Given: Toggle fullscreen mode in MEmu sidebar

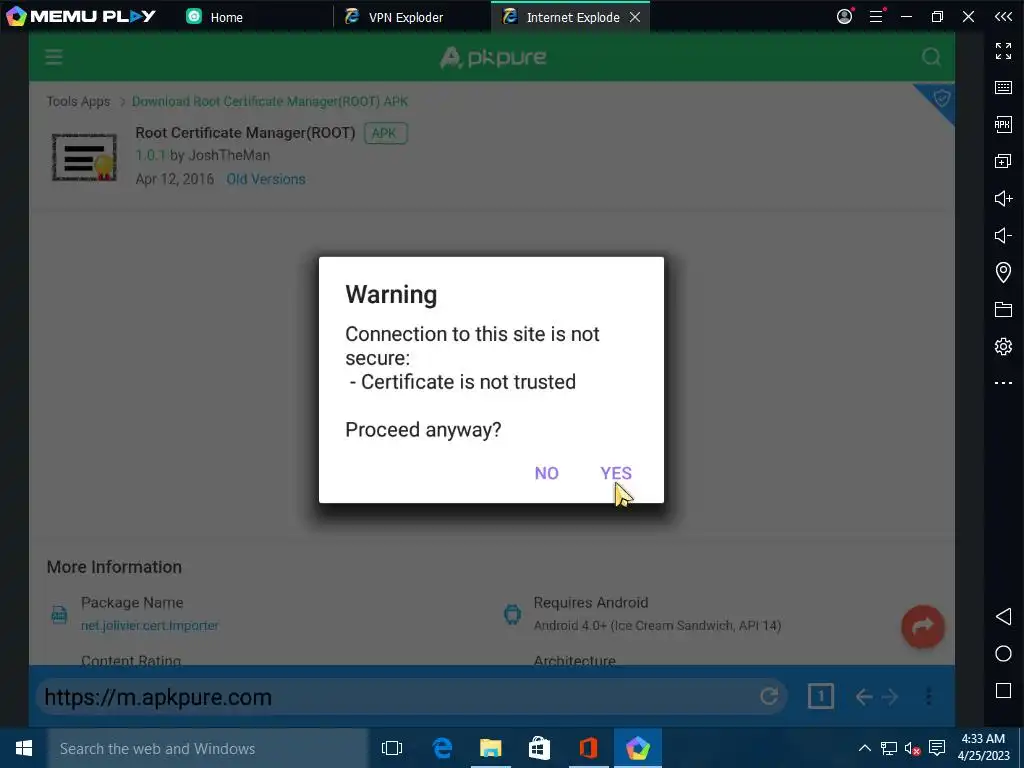Looking at the screenshot, I should pos(1003,51).
